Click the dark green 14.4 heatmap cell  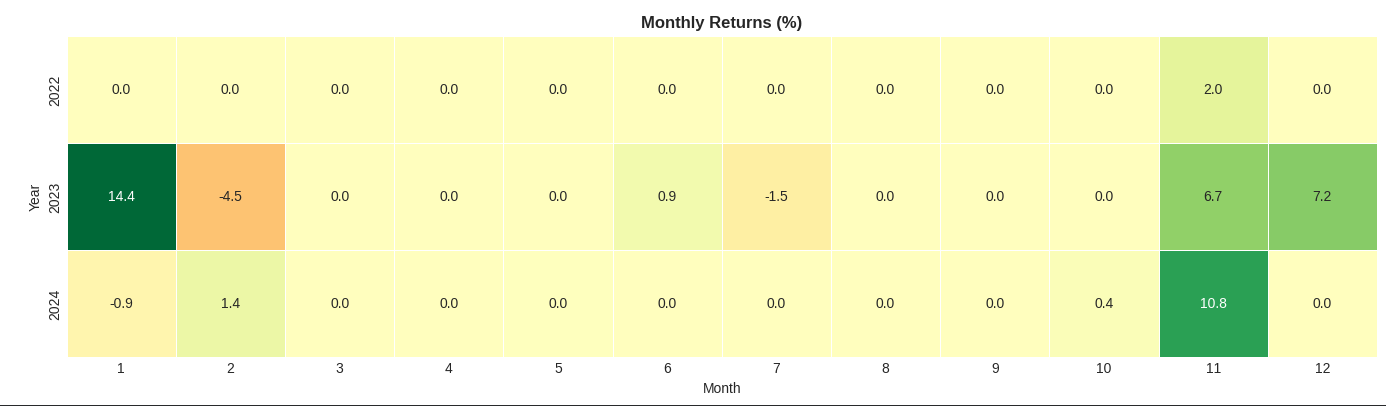point(121,196)
